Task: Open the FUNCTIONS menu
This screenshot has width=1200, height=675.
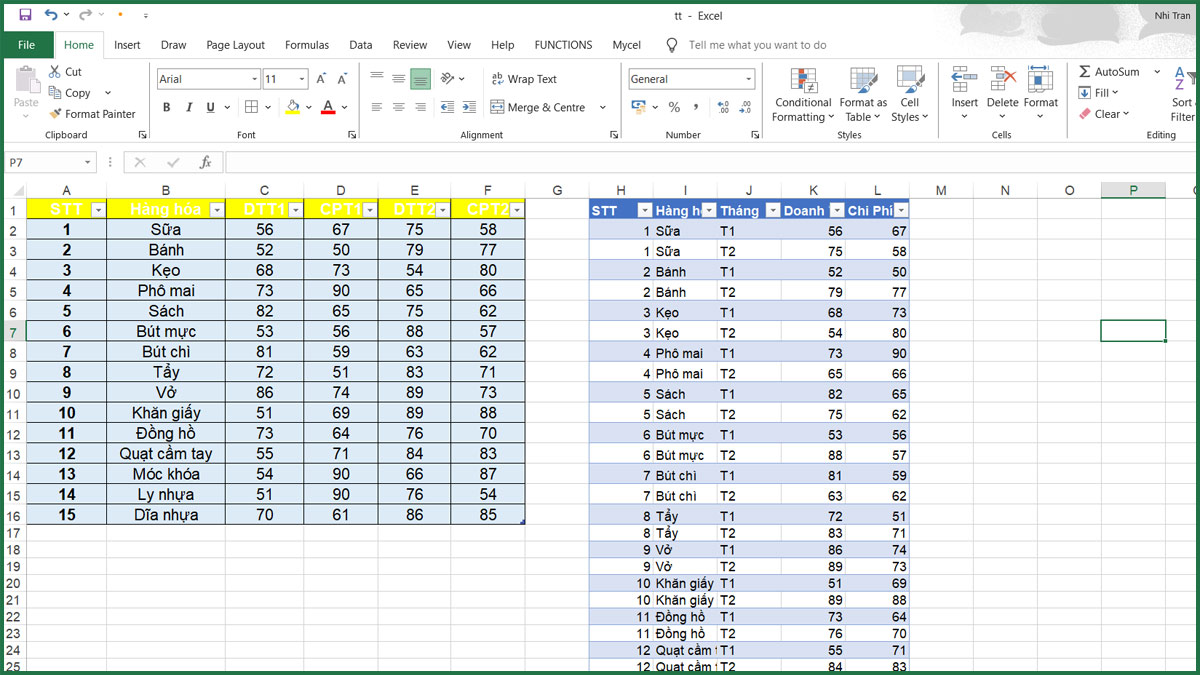Action: pos(563,44)
